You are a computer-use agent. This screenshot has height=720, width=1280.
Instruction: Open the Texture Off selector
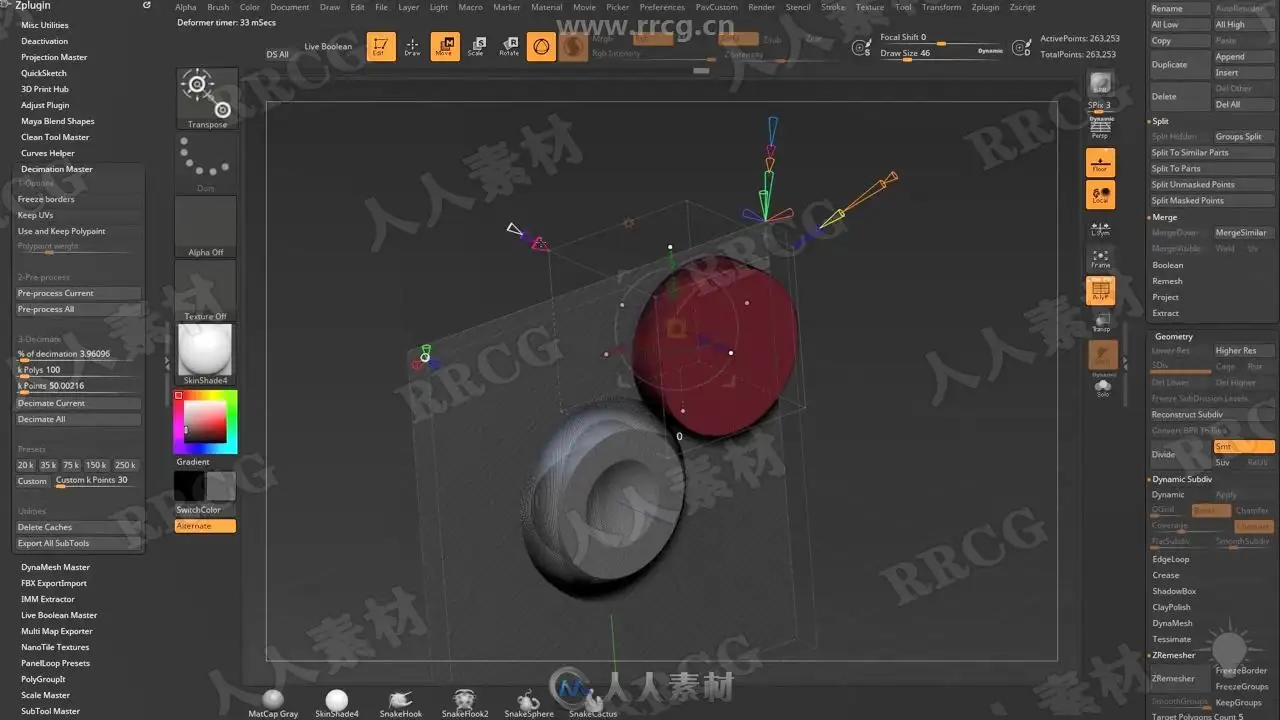[x=206, y=291]
